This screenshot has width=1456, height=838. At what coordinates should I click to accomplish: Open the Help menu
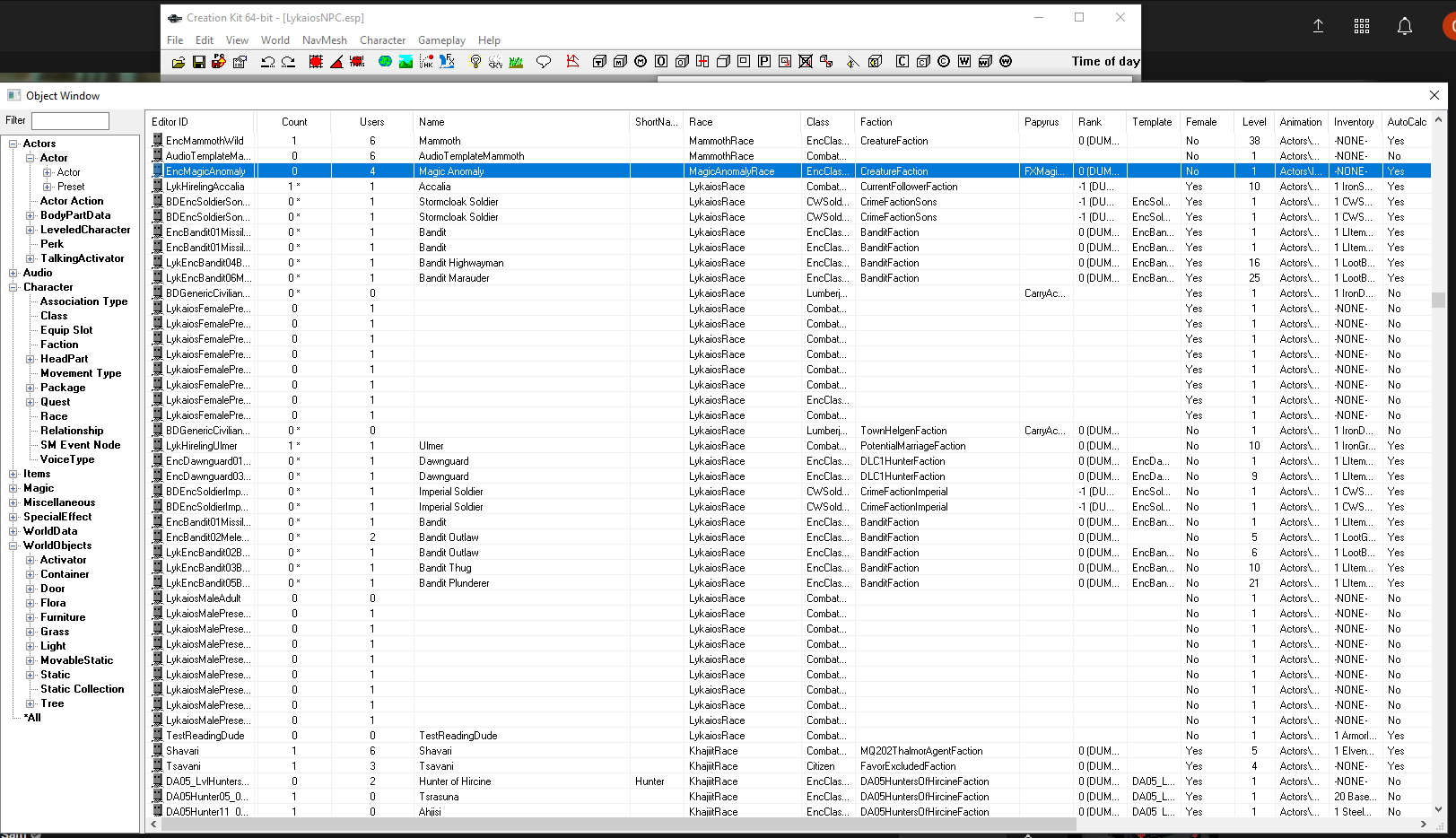point(489,40)
